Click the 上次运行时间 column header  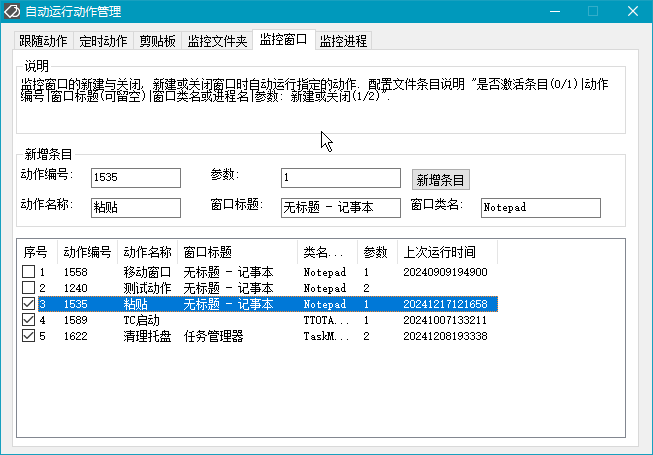tap(447, 252)
